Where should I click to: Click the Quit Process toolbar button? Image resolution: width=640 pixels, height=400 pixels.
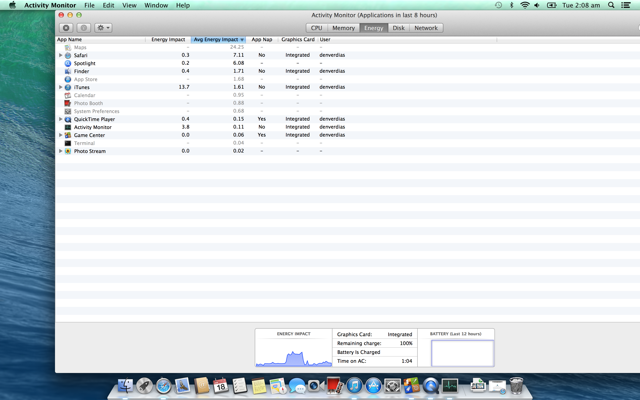tap(66, 28)
